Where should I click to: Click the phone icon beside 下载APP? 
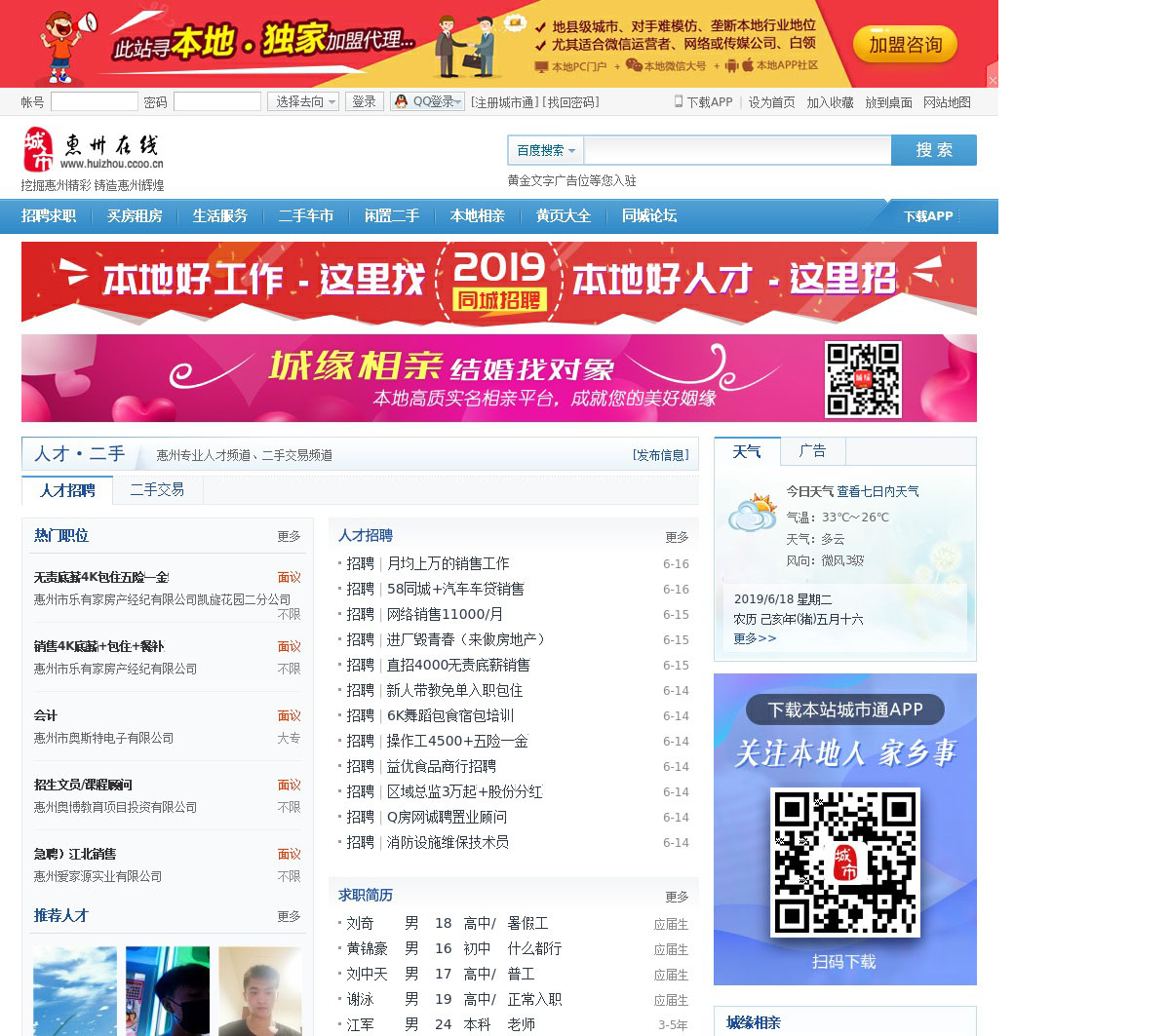coord(679,101)
